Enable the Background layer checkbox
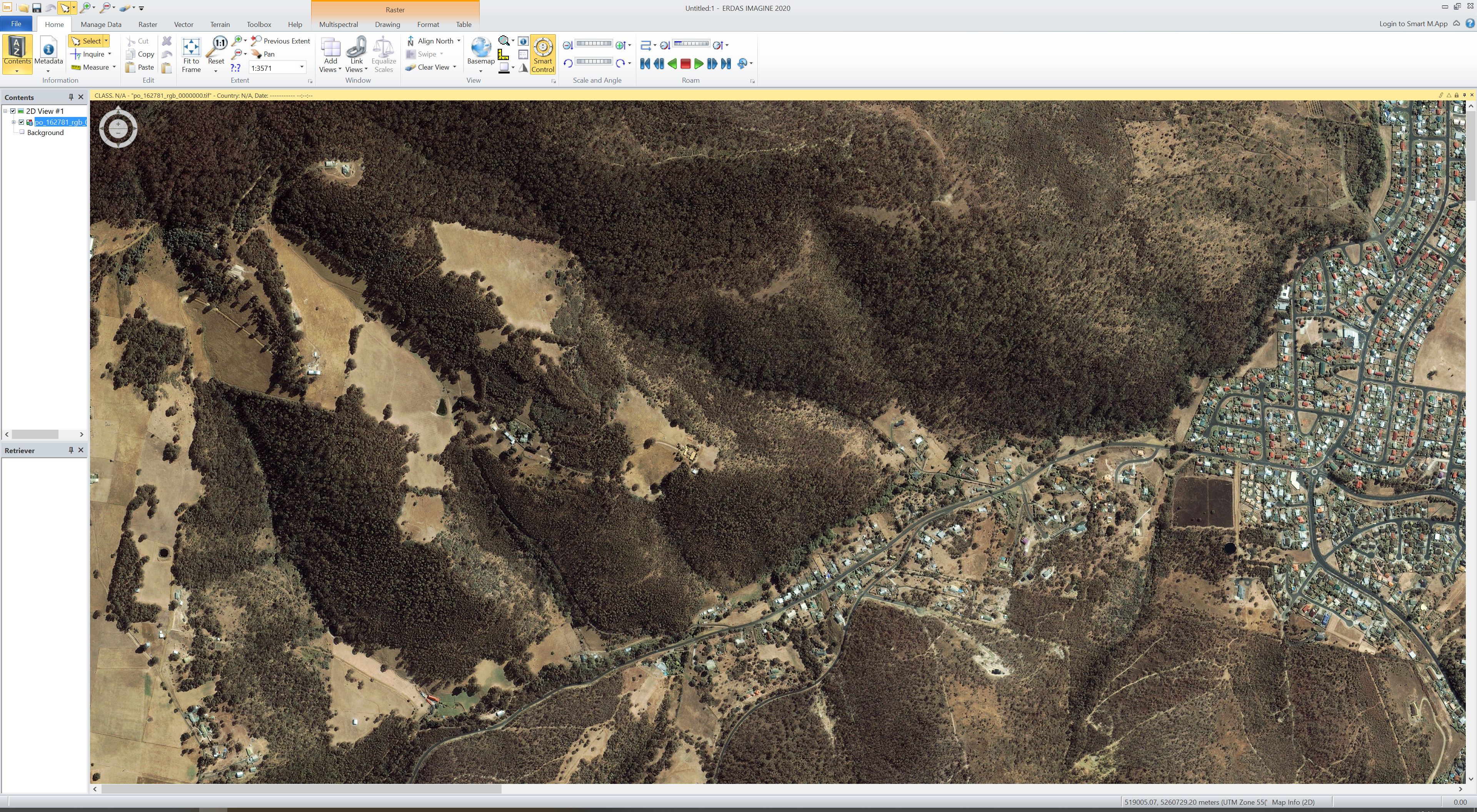Image resolution: width=1477 pixels, height=812 pixels. (x=22, y=132)
